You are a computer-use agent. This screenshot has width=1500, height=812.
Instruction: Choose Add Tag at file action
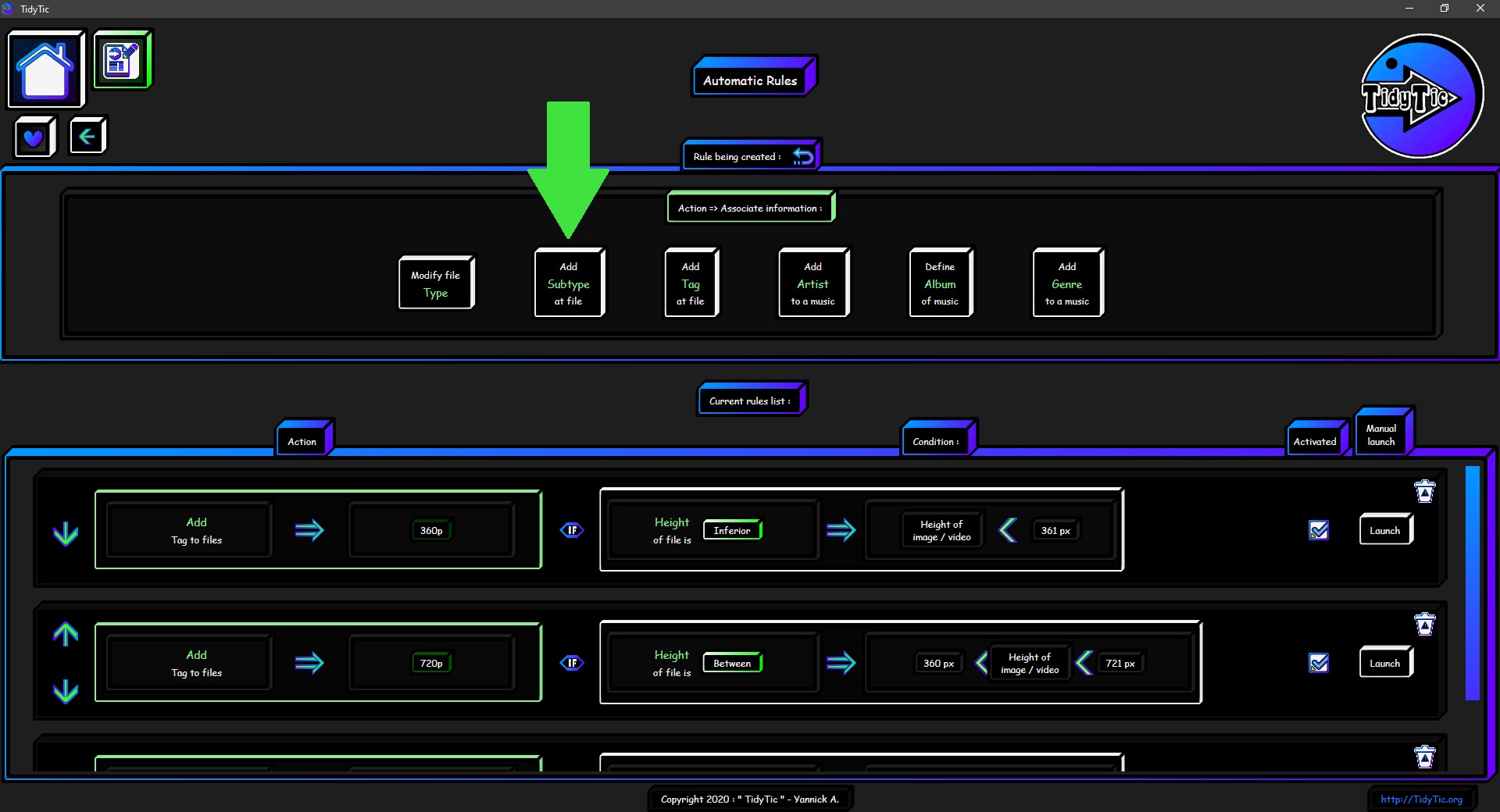[x=691, y=283]
